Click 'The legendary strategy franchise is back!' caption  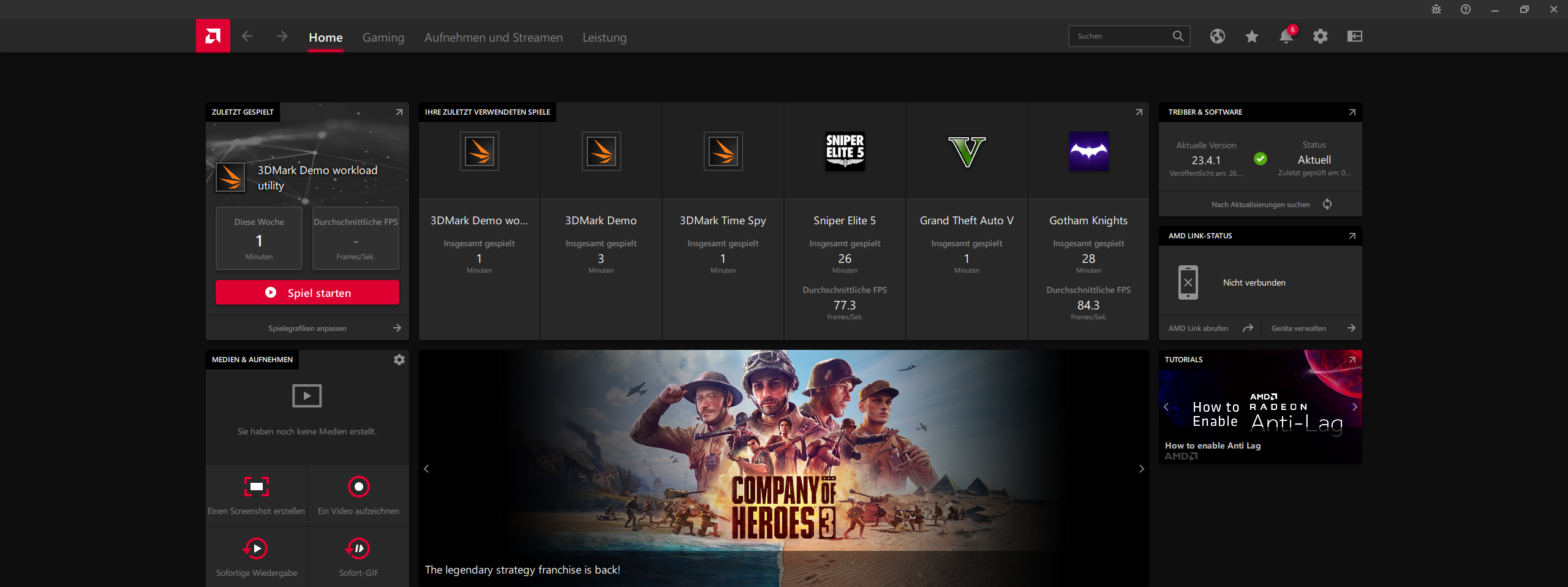[522, 570]
